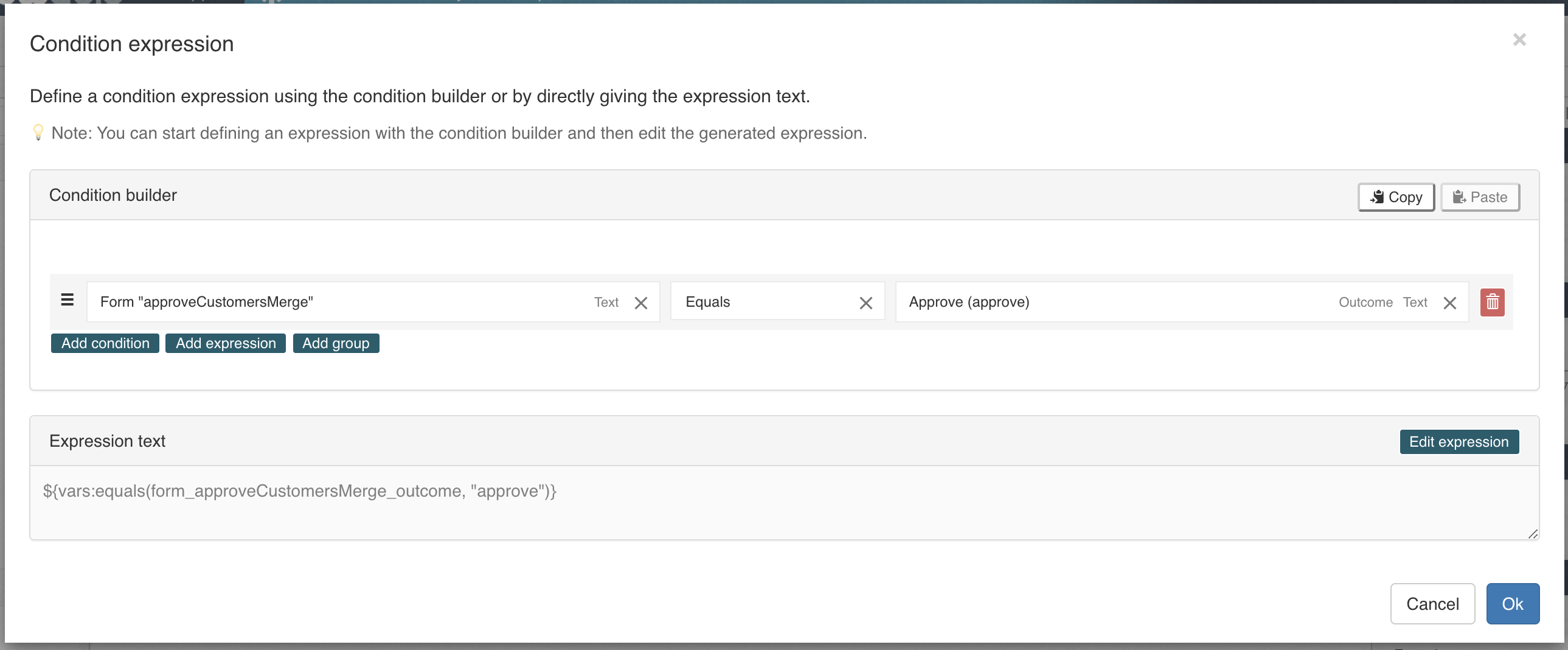Cancel the condition expression dialog
This screenshot has width=1568, height=650.
pos(1432,604)
